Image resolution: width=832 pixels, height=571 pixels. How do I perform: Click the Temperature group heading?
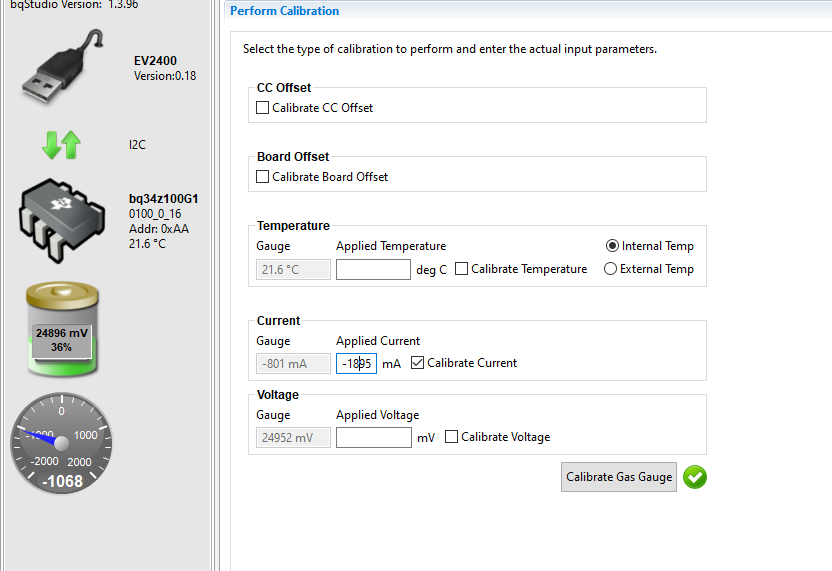(293, 226)
